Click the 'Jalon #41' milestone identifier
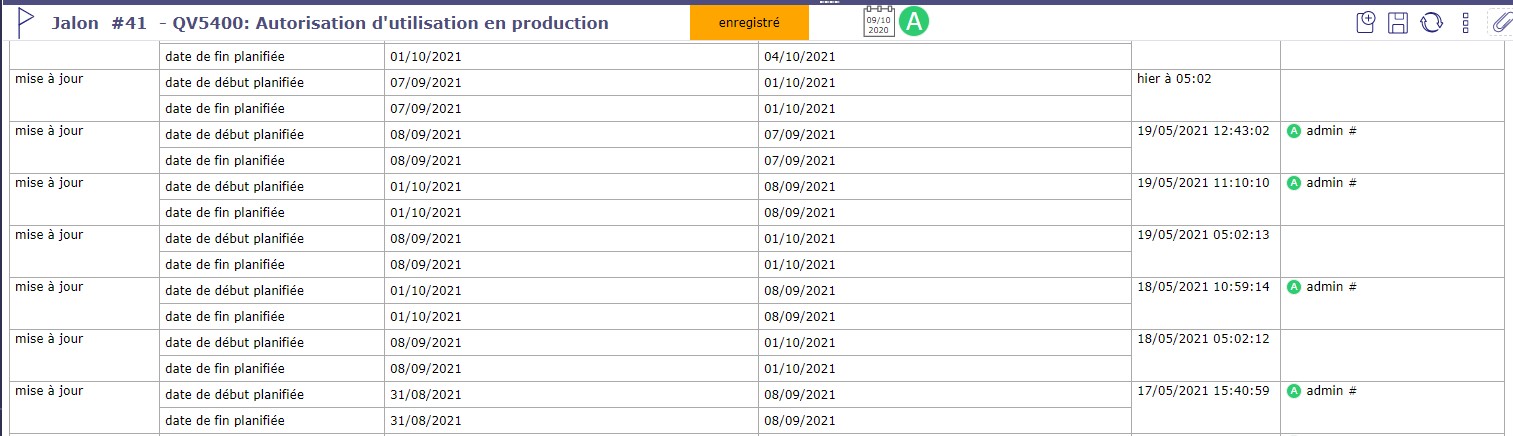1513x436 pixels. pos(99,22)
